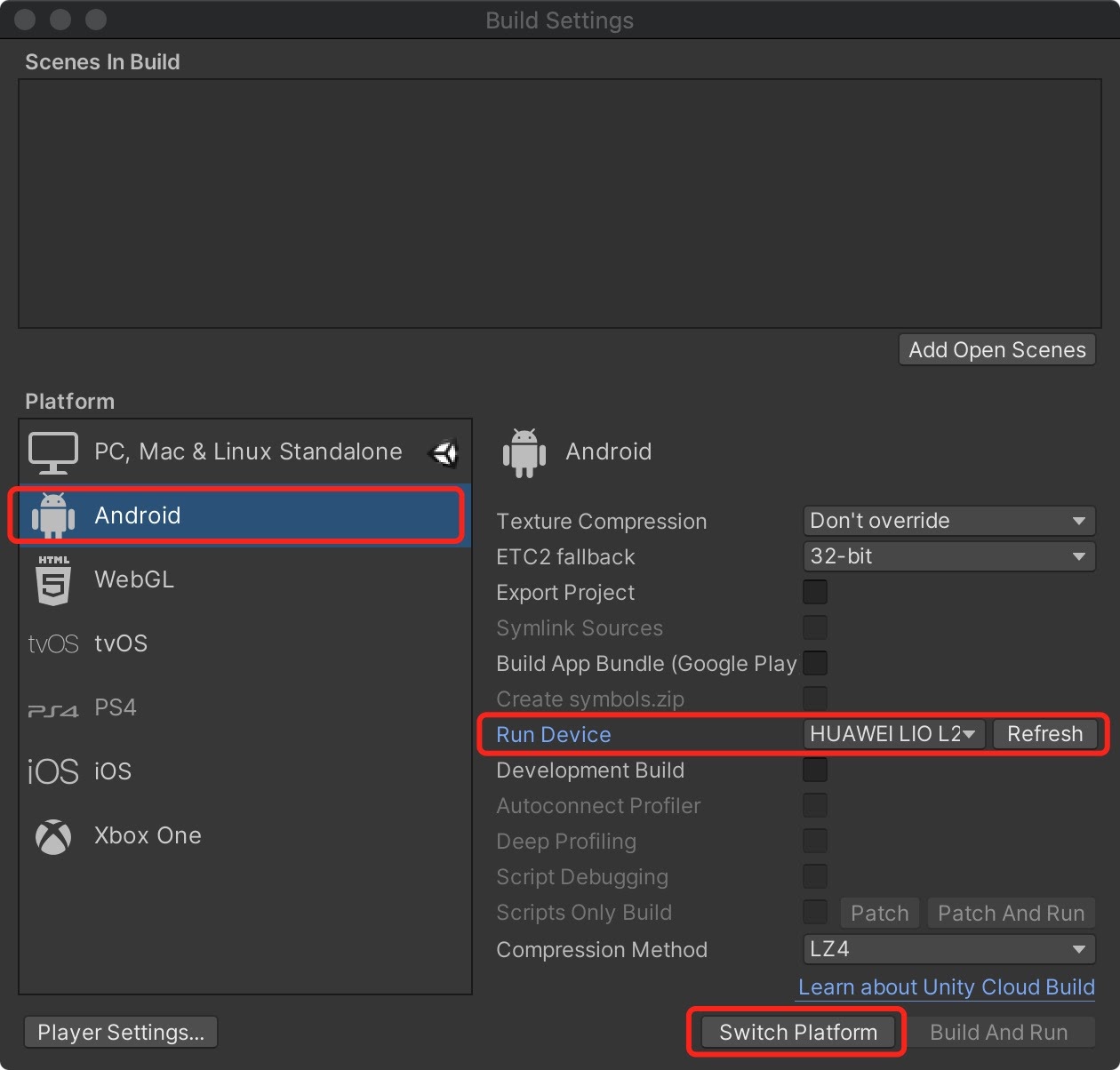The width and height of the screenshot is (1120, 1070).
Task: Click the Unity logo beside PC Standalone
Action: tap(443, 452)
